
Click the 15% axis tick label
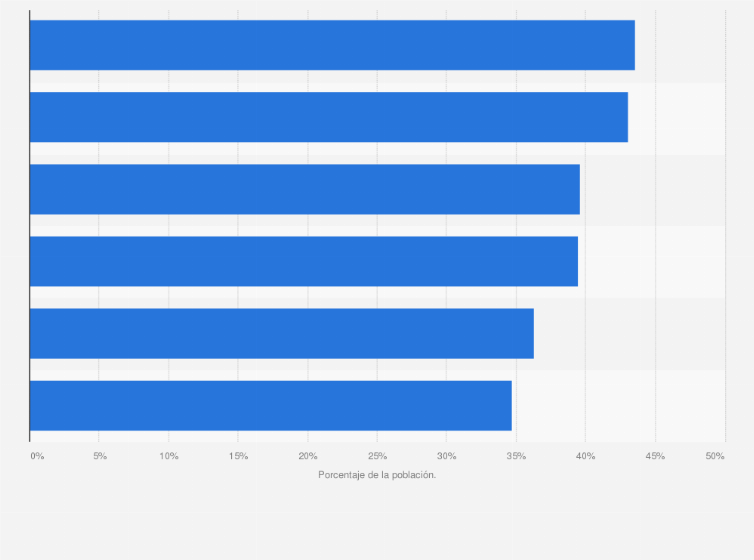pos(238,456)
